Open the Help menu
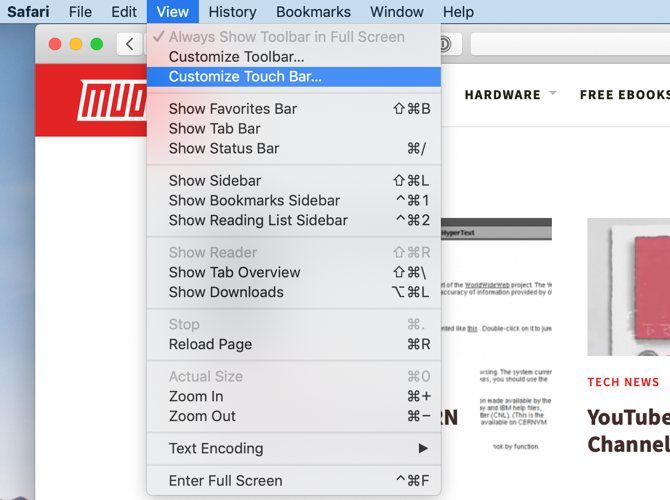The image size is (670, 500). 458,12
